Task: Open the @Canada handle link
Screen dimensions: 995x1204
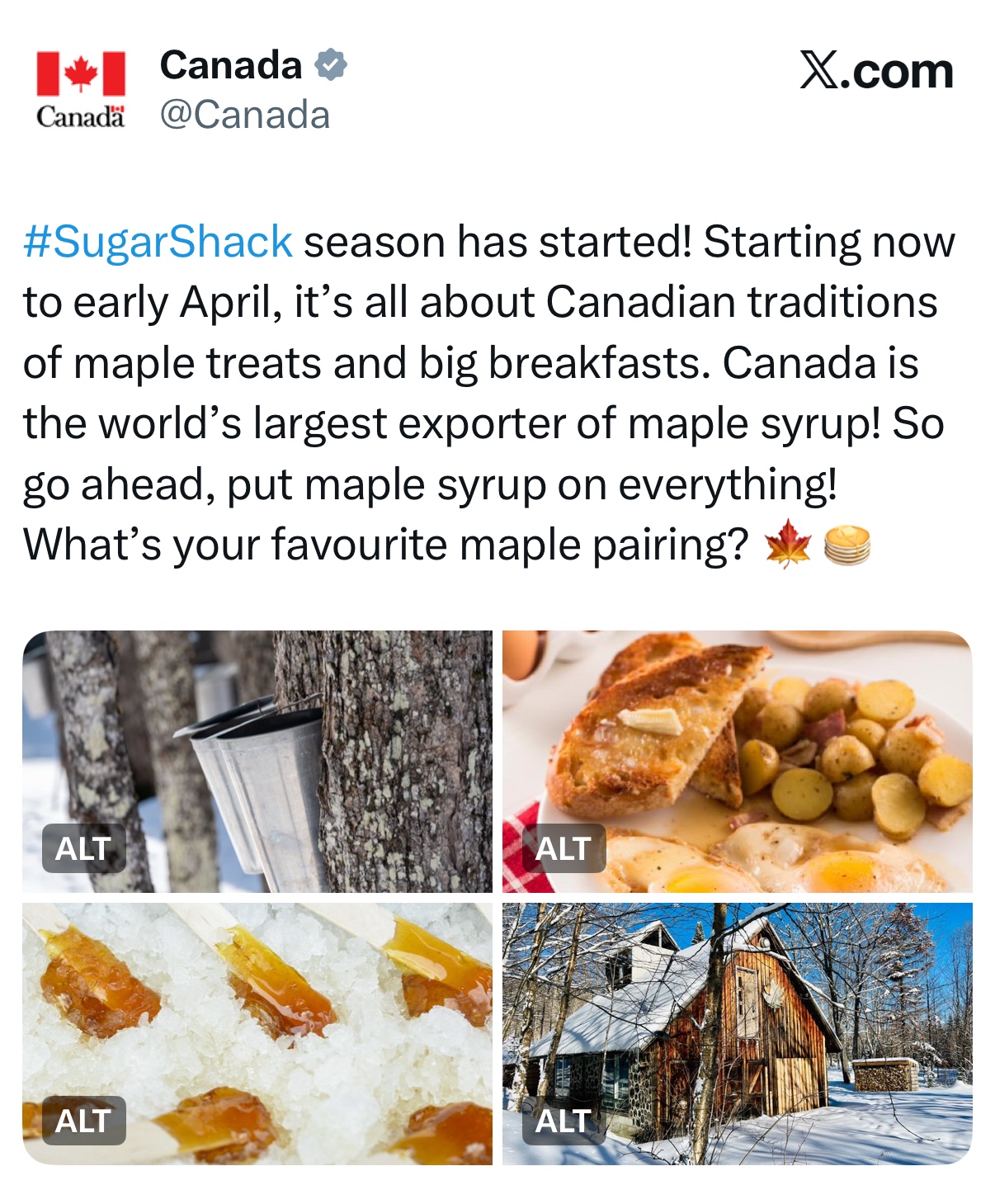Action: pyautogui.click(x=244, y=115)
